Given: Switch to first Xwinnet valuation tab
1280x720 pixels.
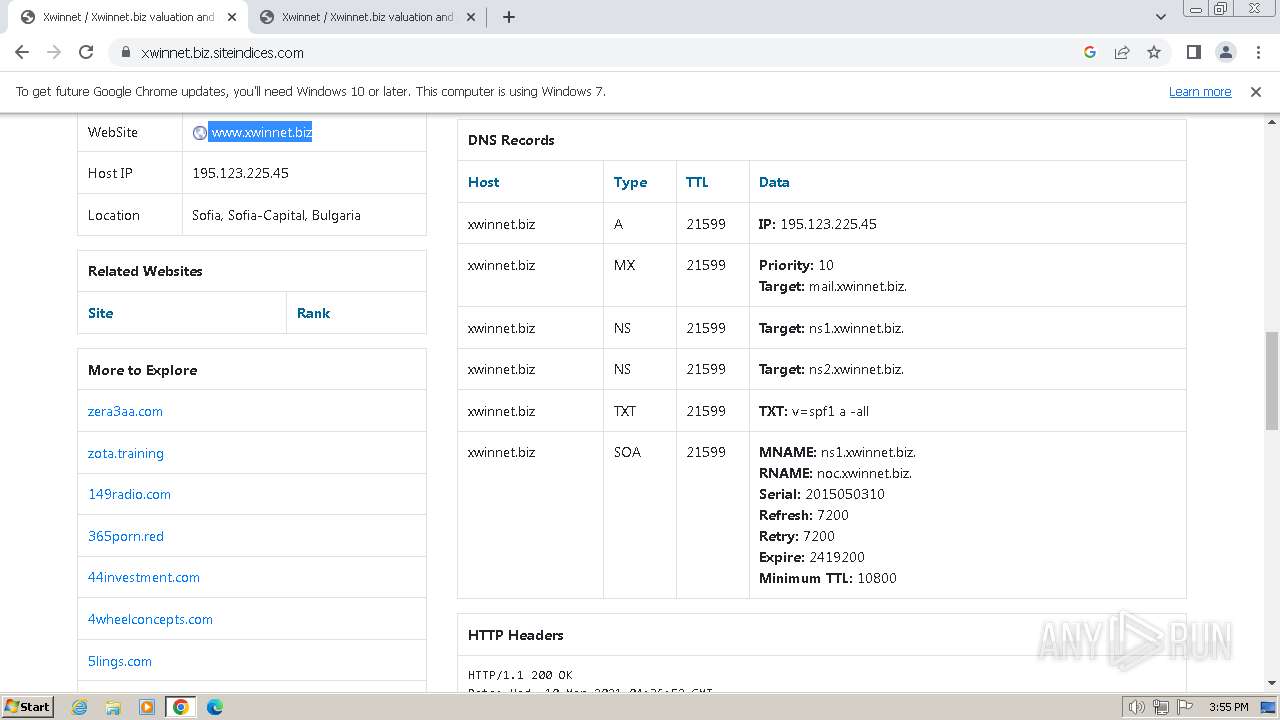Looking at the screenshot, I should [x=128, y=17].
